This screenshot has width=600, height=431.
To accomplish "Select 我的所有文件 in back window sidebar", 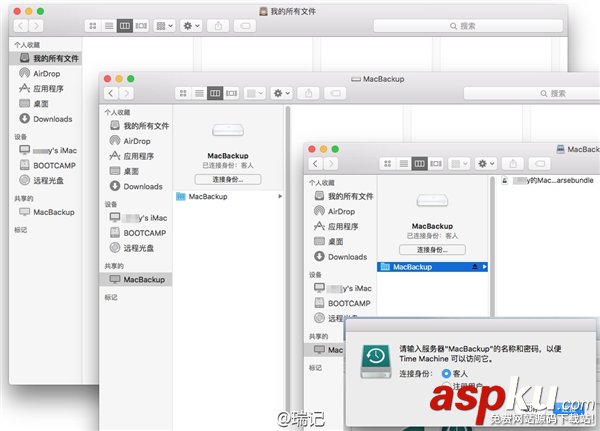I will click(45, 58).
